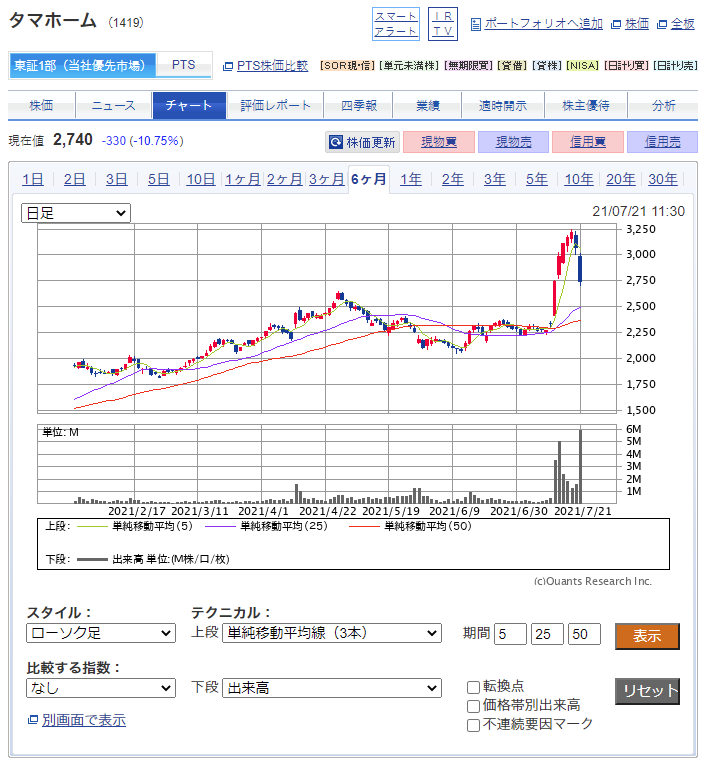Select the 3ヶ月 chart period

327,179
